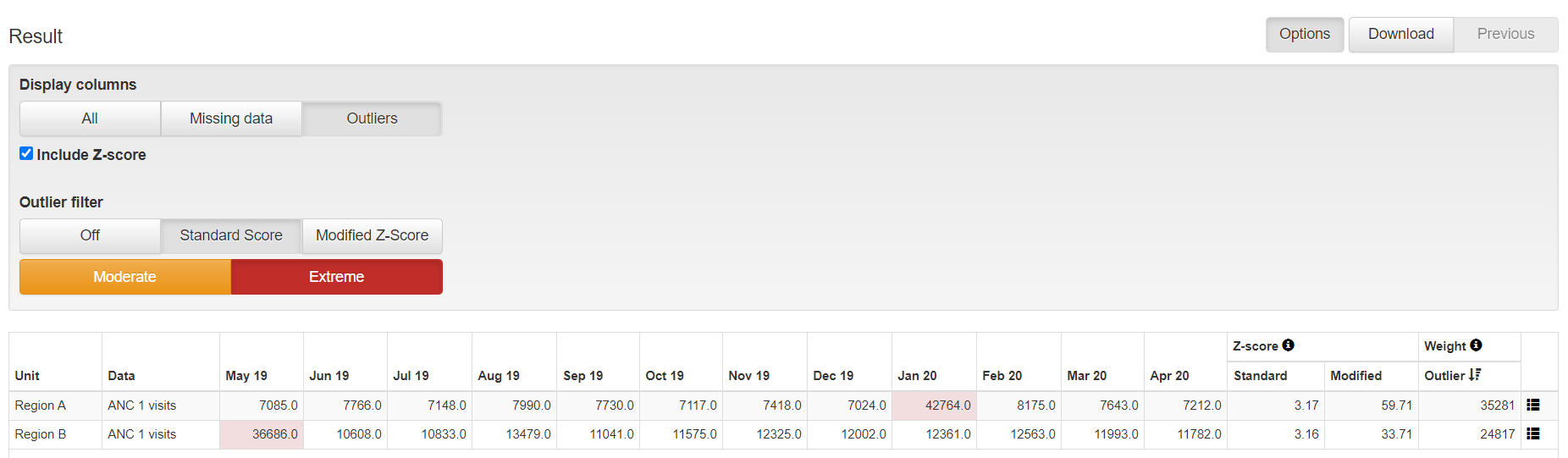Screen dimensions: 1568x458
Task: Select the Standard Score outlier filter
Action: [231, 235]
